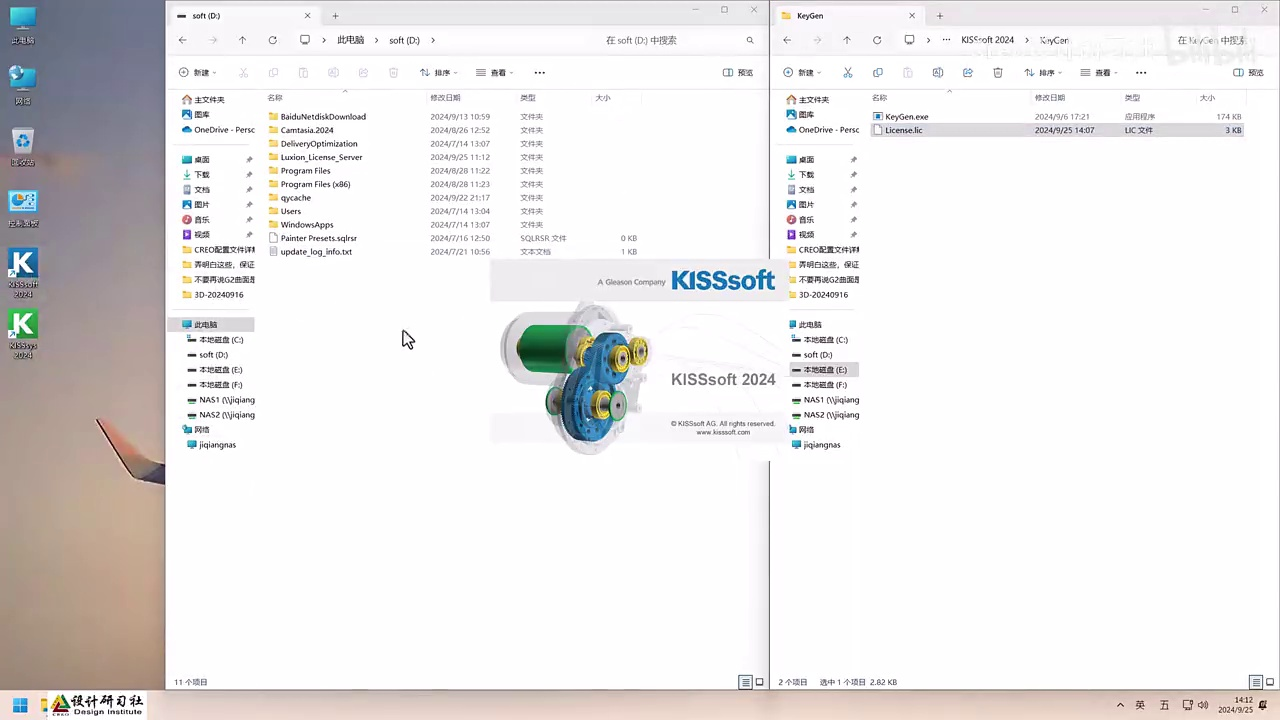Viewport: 1280px width, 720px height.
Task: Click Share icon in KeyGen window toolbar
Action: (968, 72)
